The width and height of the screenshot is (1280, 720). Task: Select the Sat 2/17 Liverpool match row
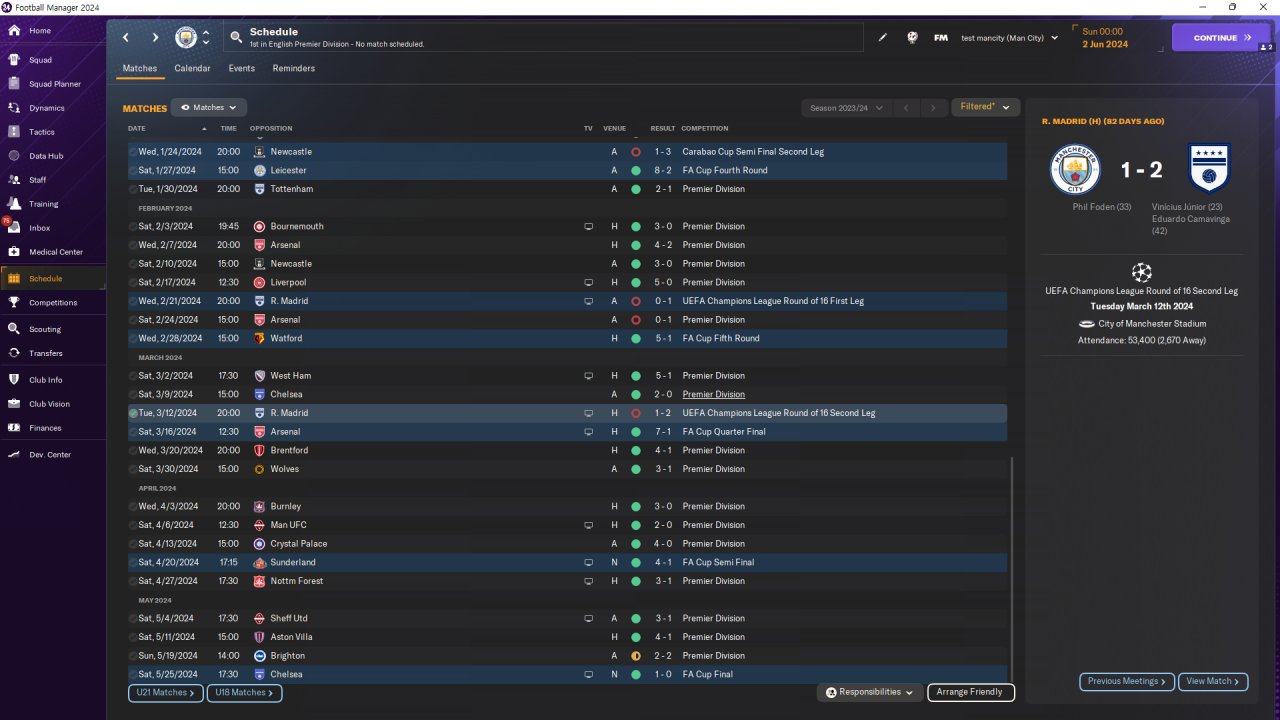567,282
